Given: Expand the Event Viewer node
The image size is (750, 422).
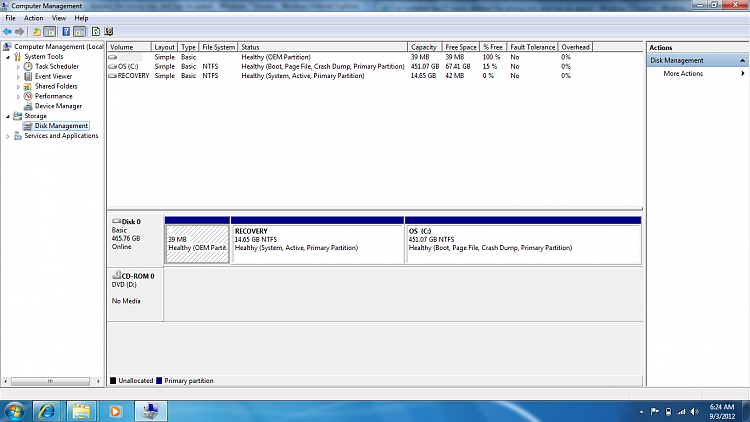Looking at the screenshot, I should click(18, 77).
